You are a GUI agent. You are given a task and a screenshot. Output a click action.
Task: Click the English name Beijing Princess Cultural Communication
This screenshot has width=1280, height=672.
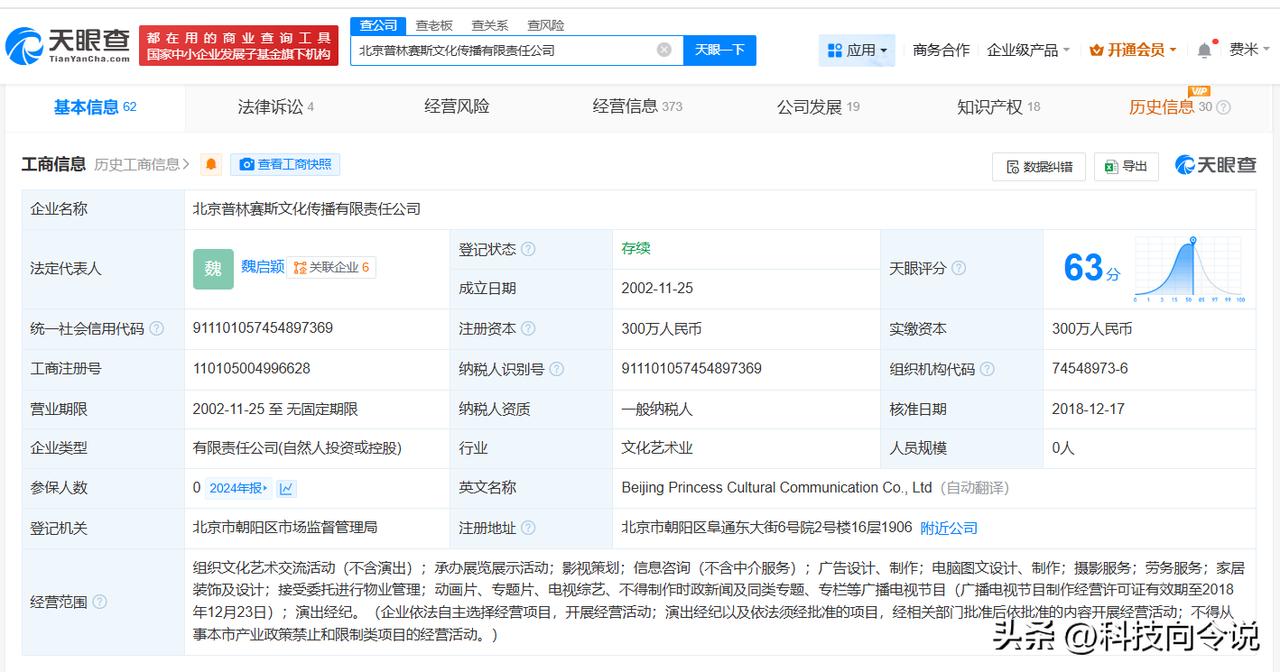point(777,488)
